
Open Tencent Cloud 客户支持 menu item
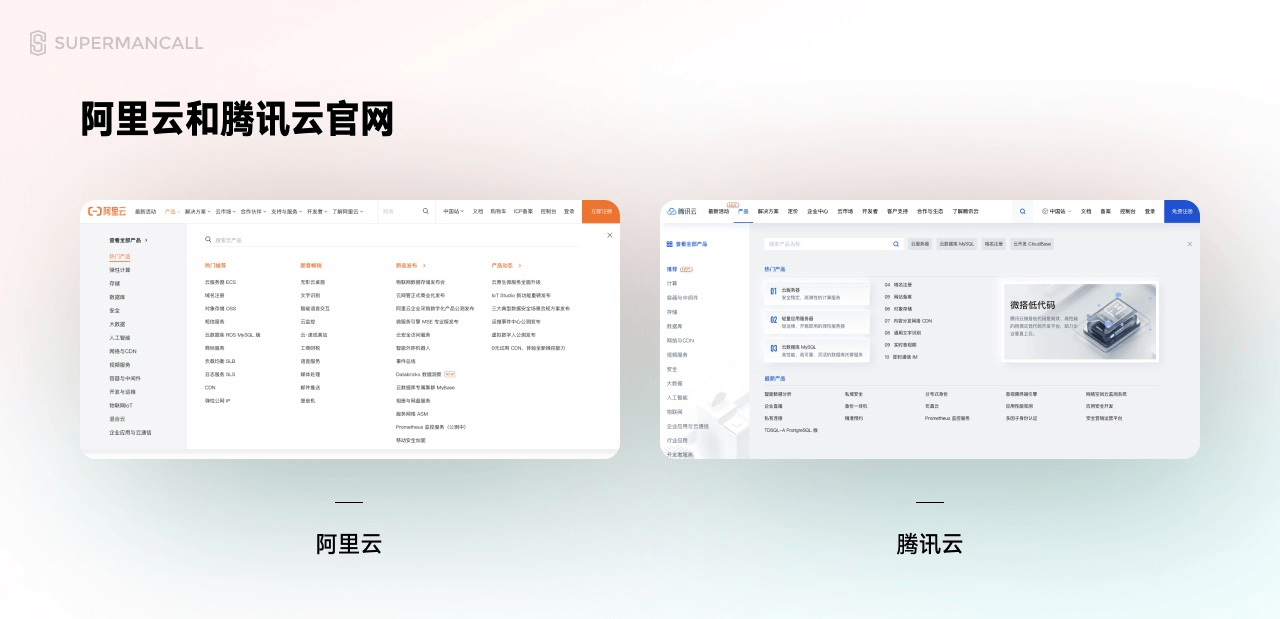897,211
